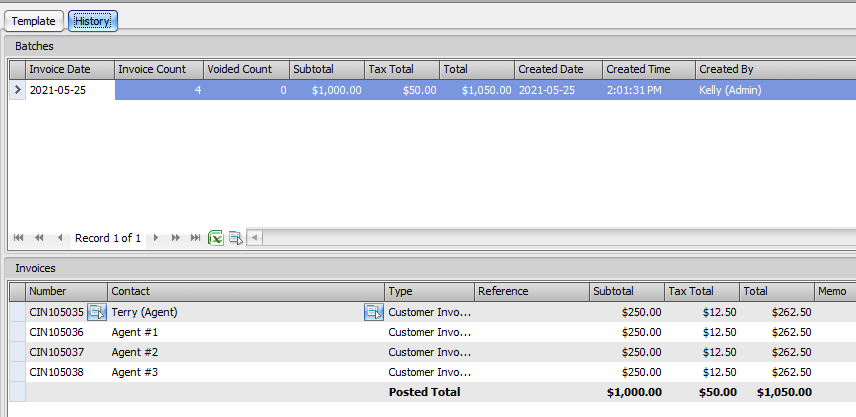856x417 pixels.
Task: Open Terry (Agent) contact via drill-down icon
Action: tap(374, 312)
